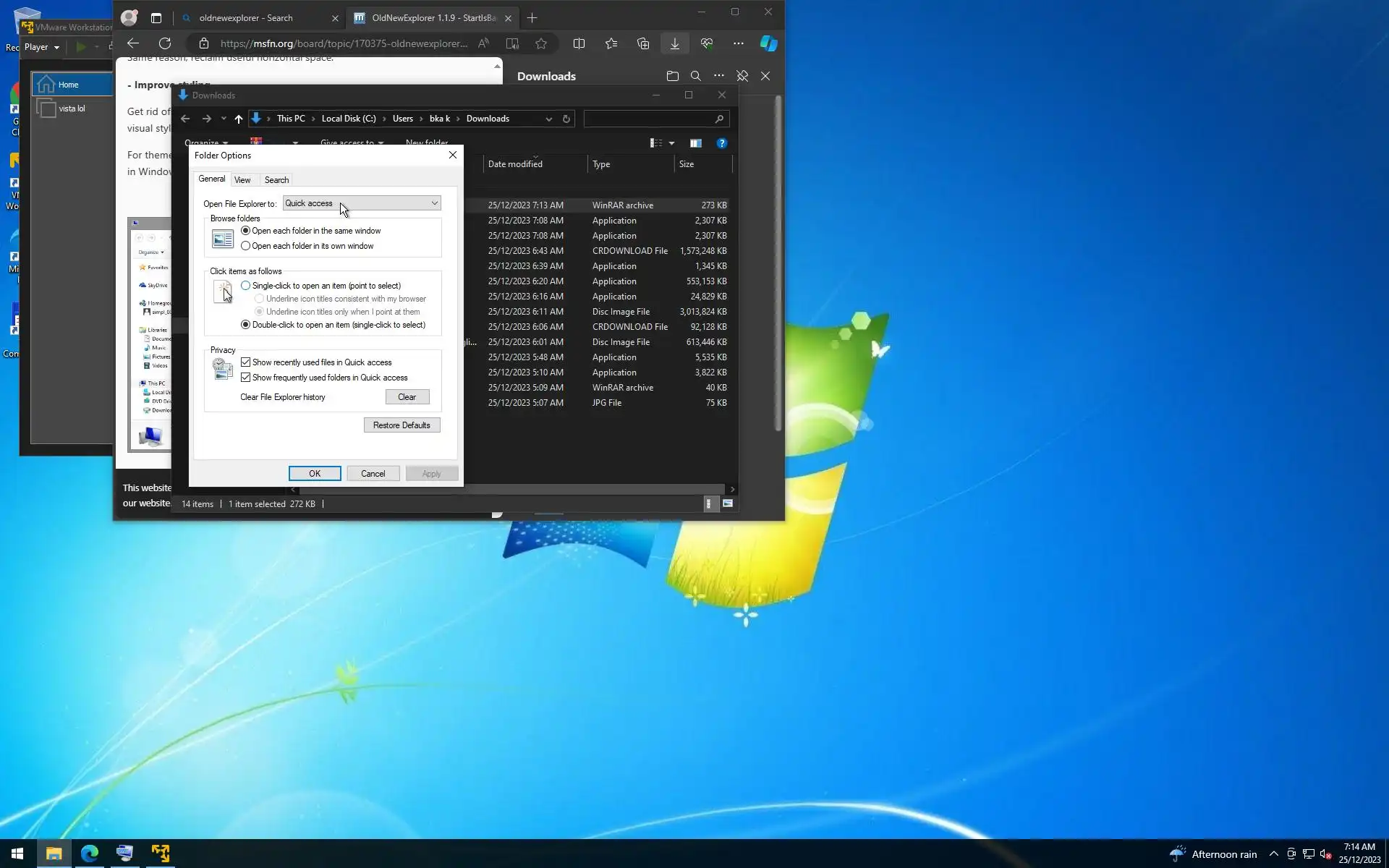Screen dimensions: 1389x868
Task: Select Single-click to open an item
Action: click(246, 286)
